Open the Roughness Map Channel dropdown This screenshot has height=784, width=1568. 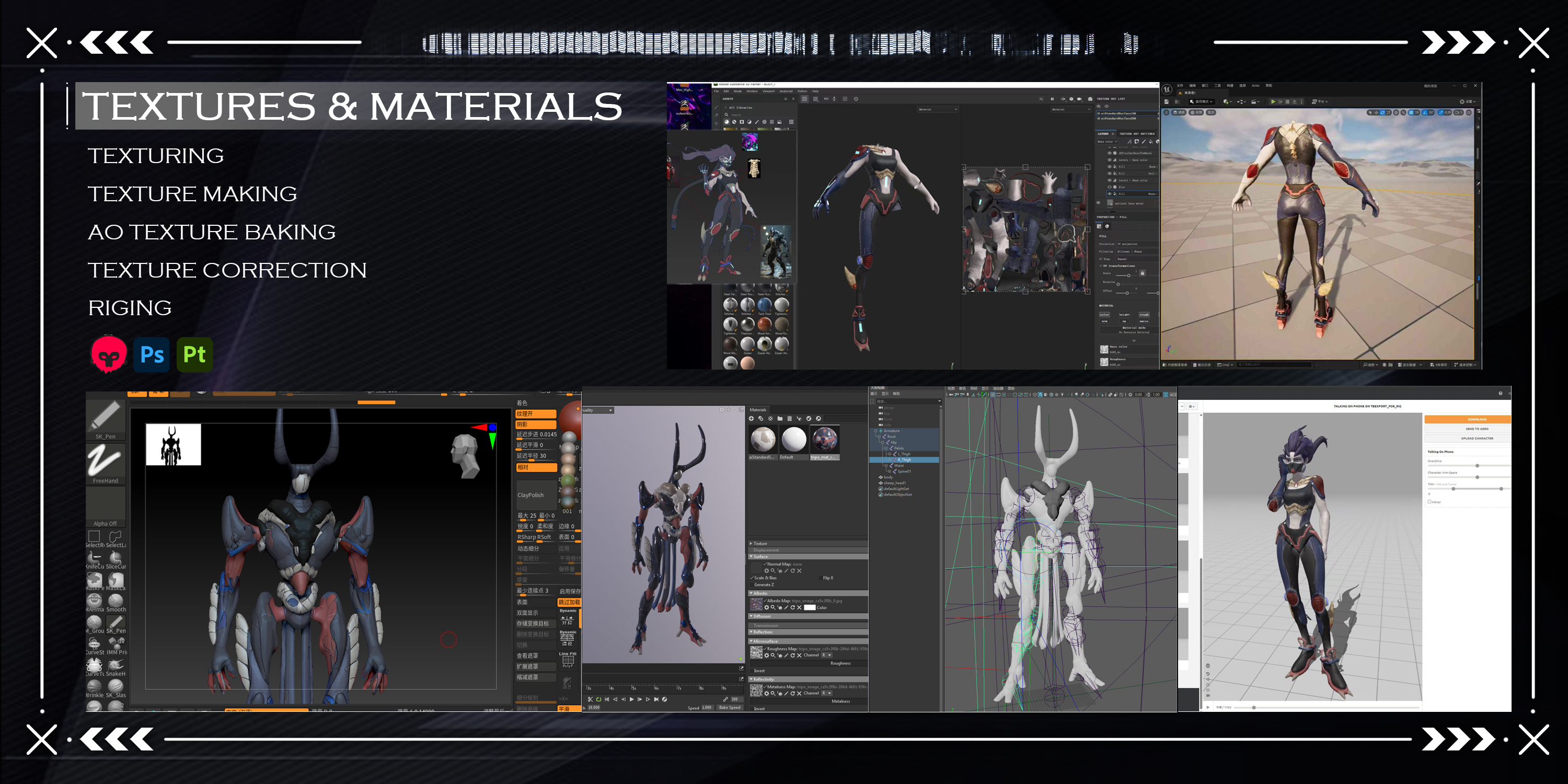[827, 655]
